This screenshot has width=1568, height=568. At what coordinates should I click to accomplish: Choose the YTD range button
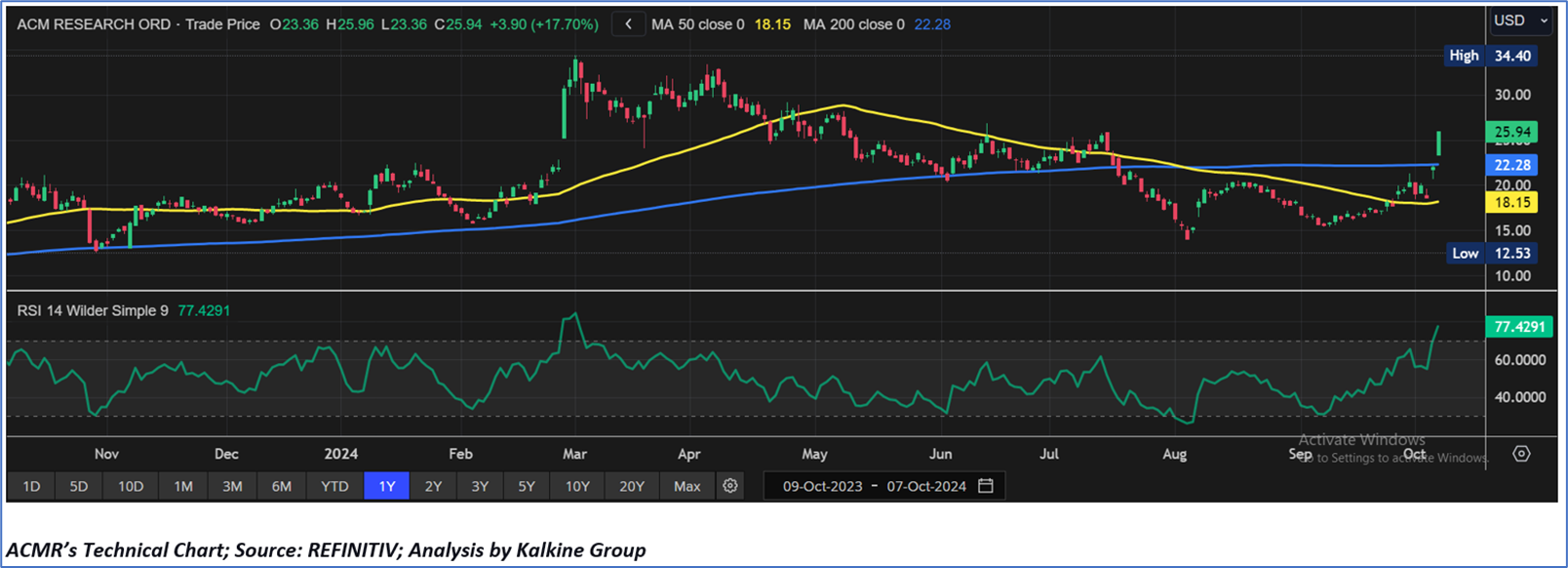pos(334,486)
